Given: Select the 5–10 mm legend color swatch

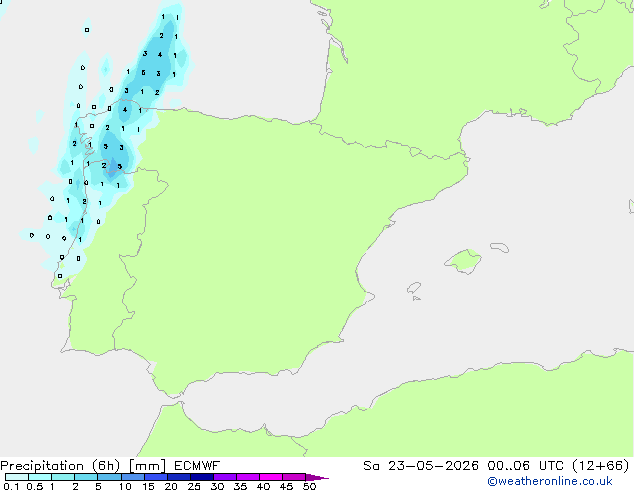Looking at the screenshot, I should (x=109, y=477).
